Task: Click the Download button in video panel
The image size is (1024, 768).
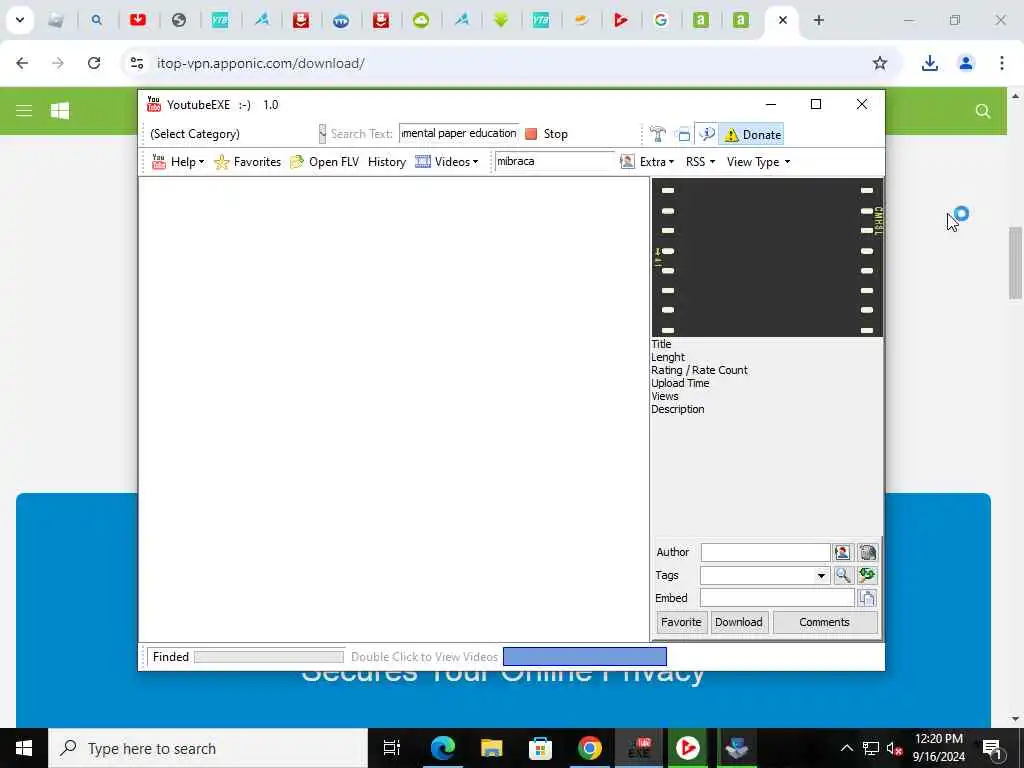Action: [x=739, y=622]
